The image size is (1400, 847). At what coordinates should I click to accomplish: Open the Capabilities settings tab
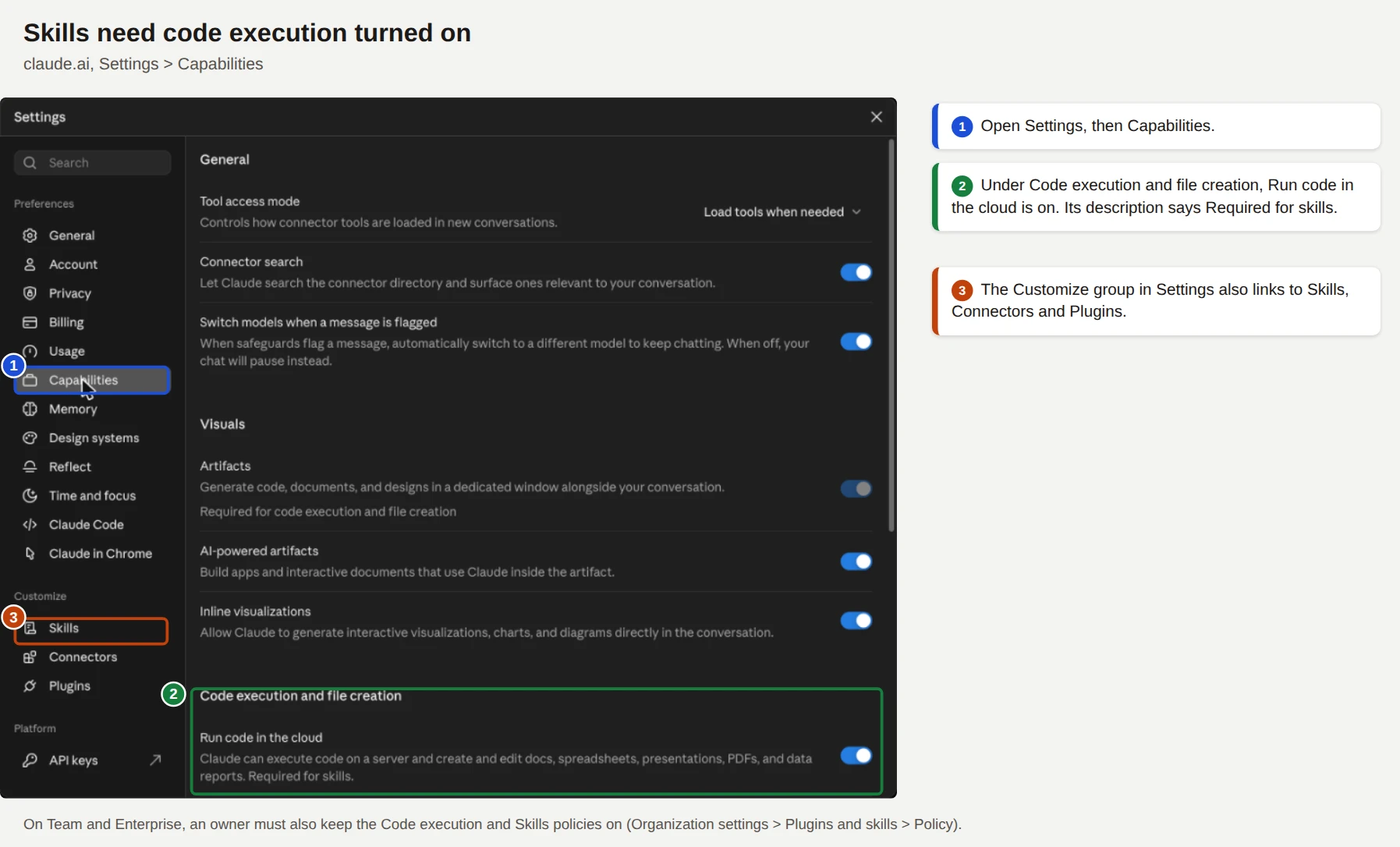[x=92, y=380]
